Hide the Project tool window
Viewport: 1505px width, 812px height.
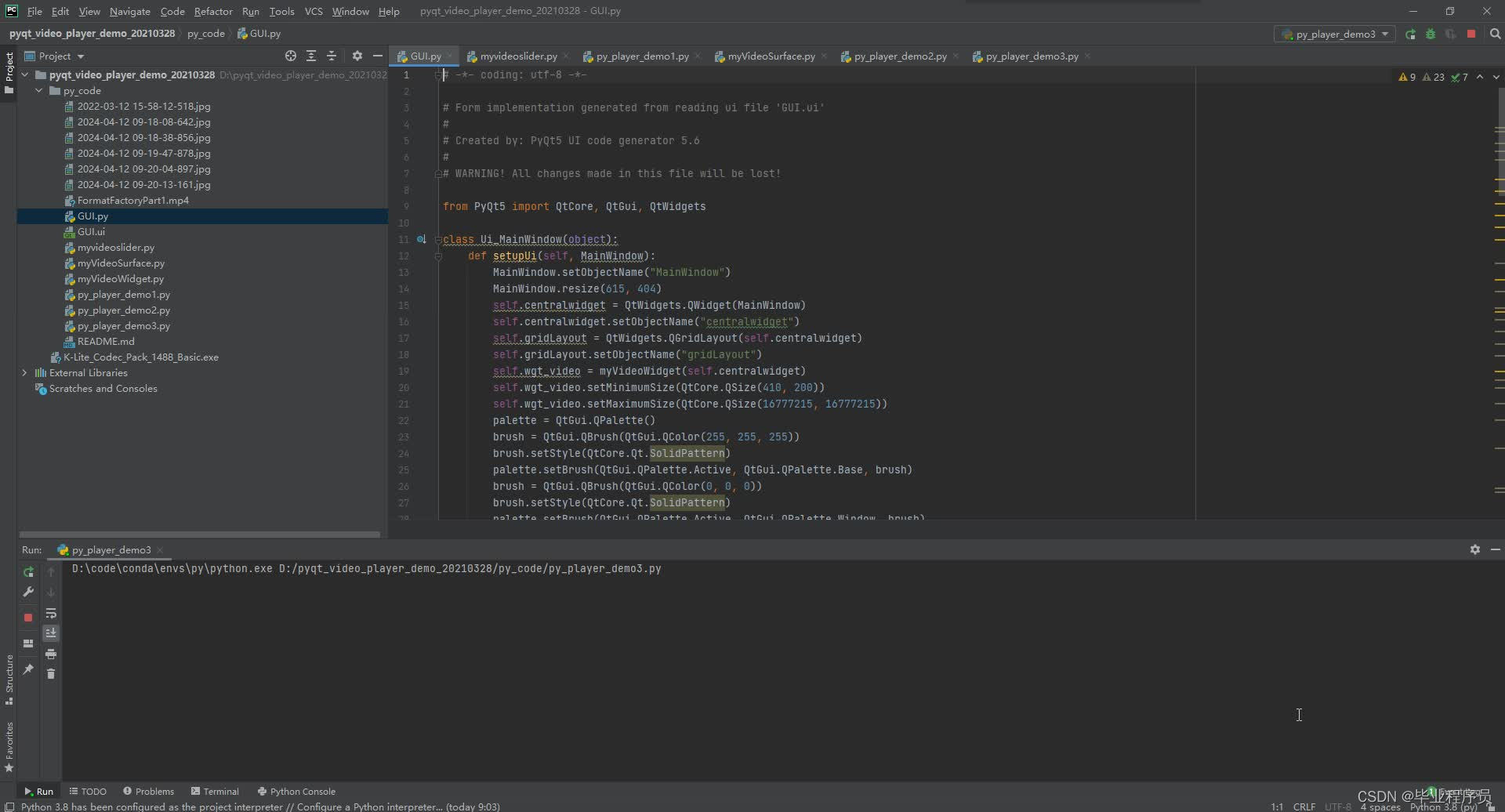[x=378, y=56]
